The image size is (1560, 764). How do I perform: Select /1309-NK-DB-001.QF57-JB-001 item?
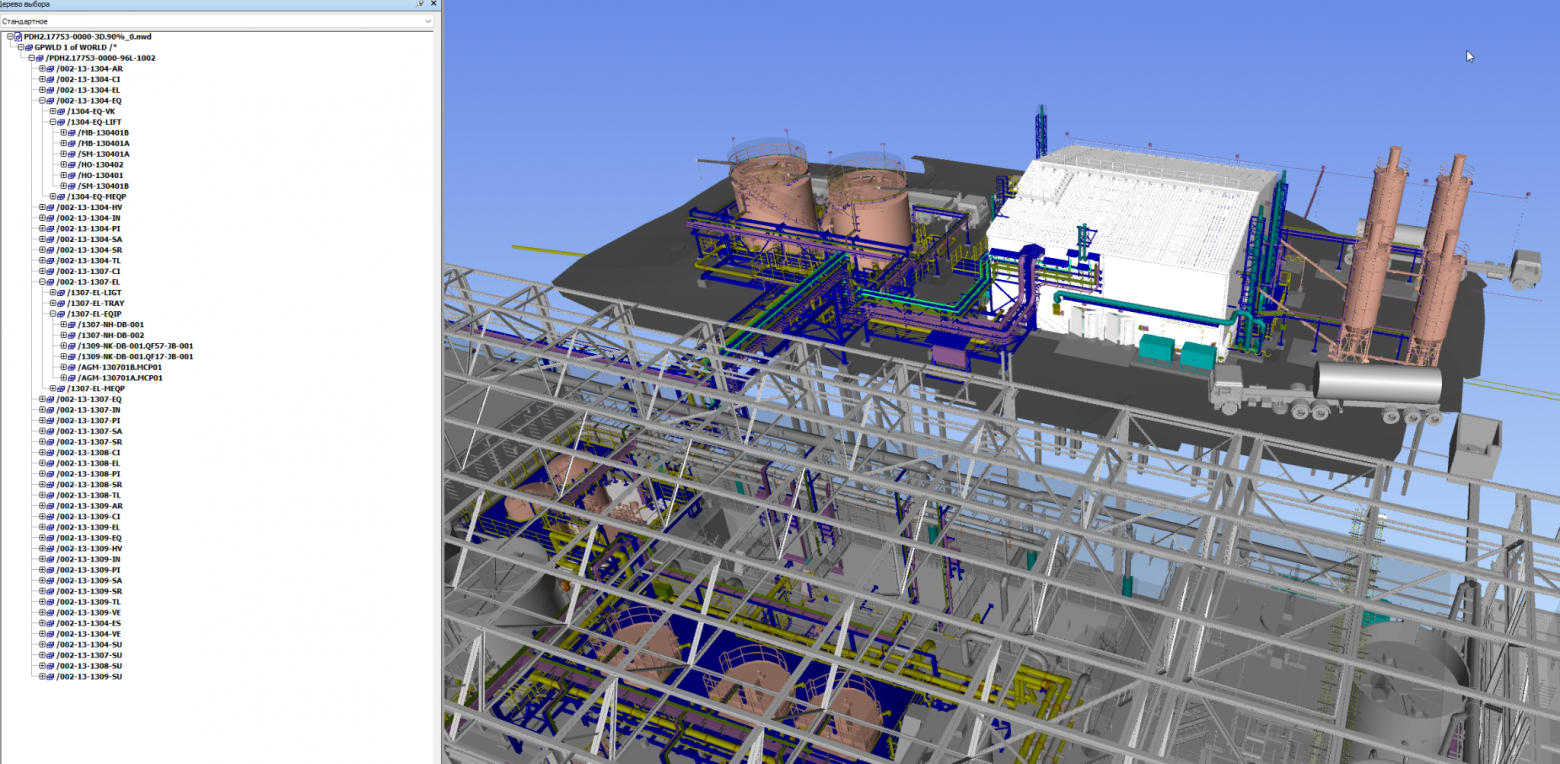[x=135, y=346]
